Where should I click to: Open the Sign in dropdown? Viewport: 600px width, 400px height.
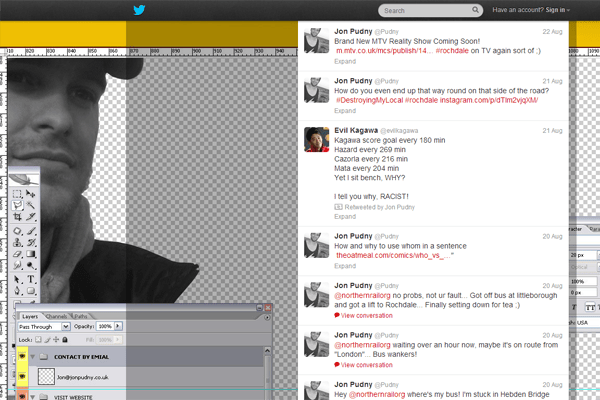pyautogui.click(x=558, y=10)
